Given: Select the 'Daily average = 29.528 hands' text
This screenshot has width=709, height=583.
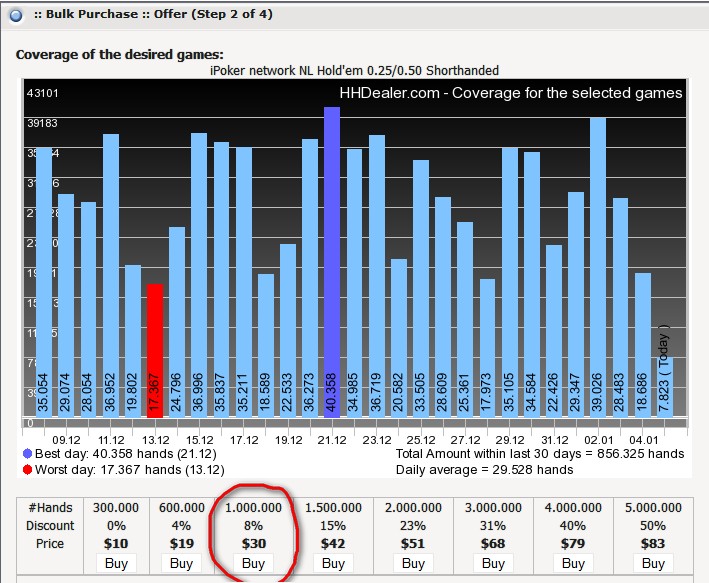Looking at the screenshot, I should pos(484,469).
